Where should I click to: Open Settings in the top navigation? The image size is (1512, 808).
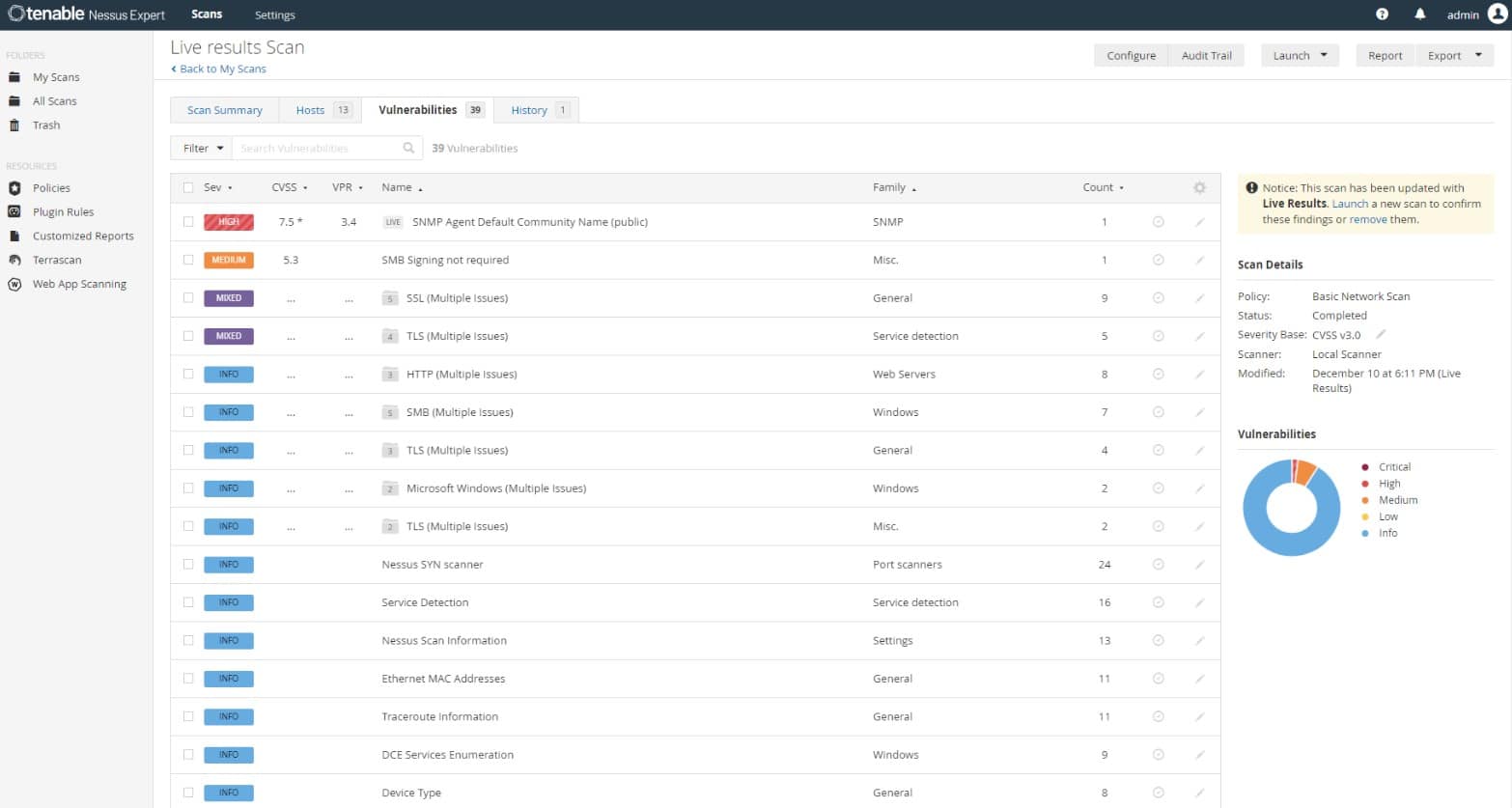click(275, 15)
